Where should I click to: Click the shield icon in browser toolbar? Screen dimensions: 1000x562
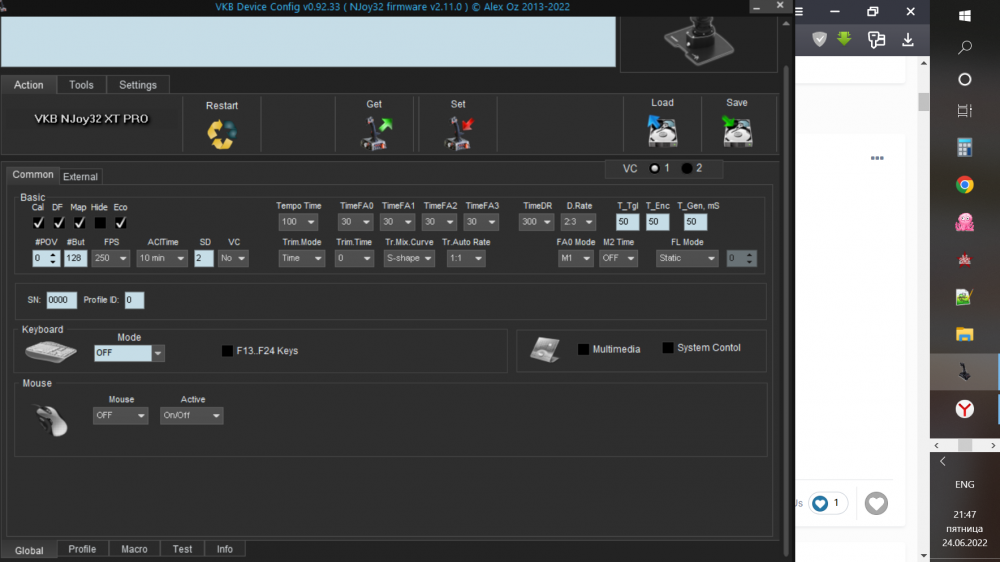(819, 40)
